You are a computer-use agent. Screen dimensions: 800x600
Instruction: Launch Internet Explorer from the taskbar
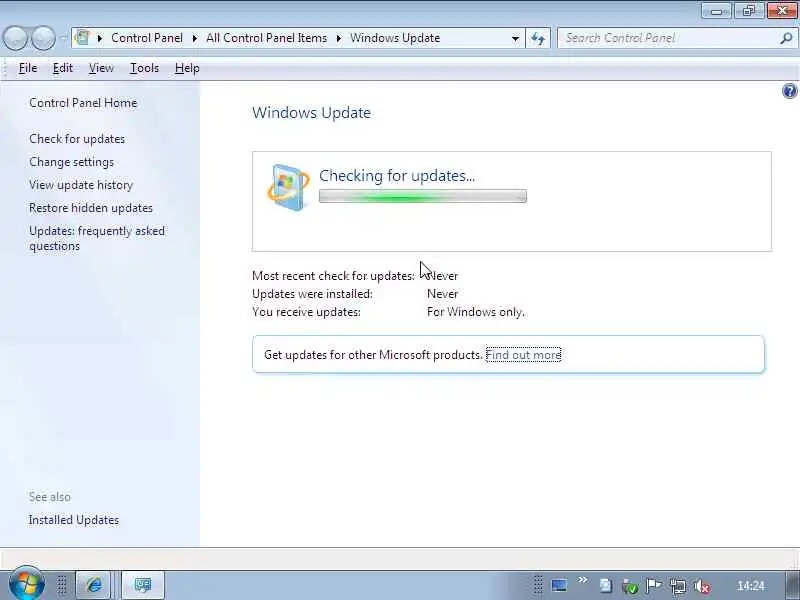(93, 585)
